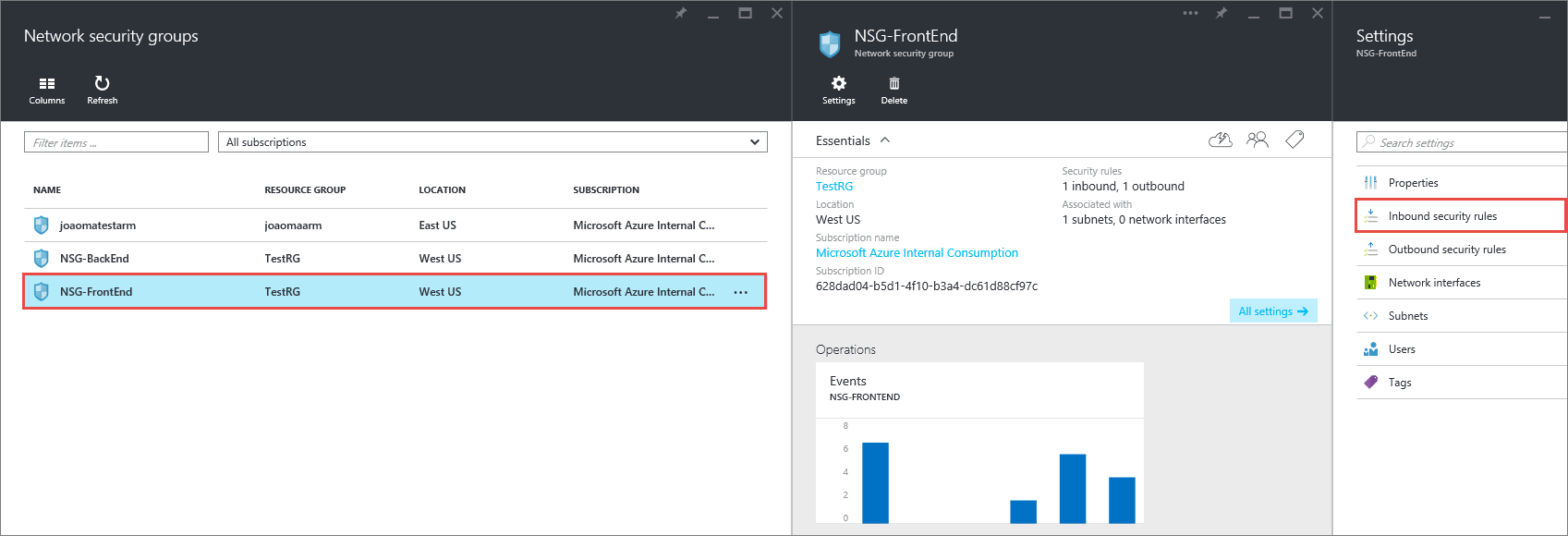The width and height of the screenshot is (1568, 536).
Task: Click the Users icon in Settings
Action: click(1370, 348)
